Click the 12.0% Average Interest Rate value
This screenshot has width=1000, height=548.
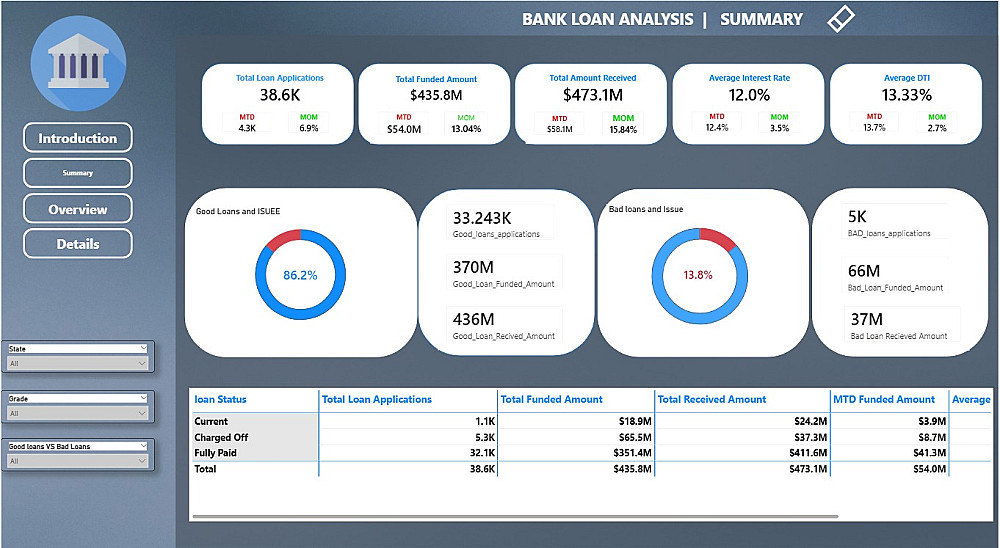coord(749,95)
